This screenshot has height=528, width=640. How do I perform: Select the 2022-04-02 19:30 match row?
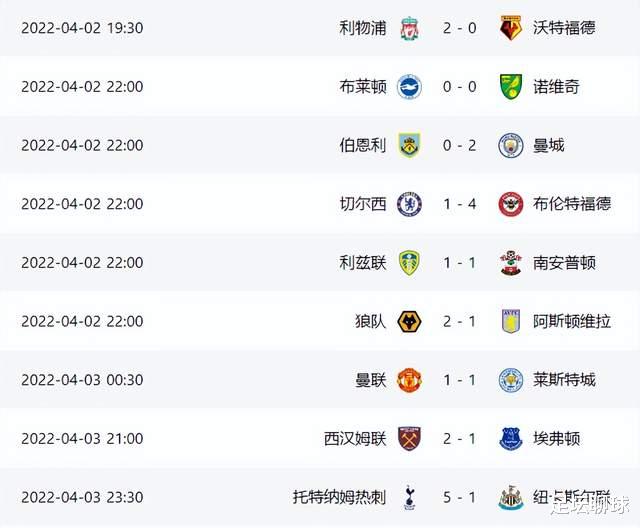(320, 28)
